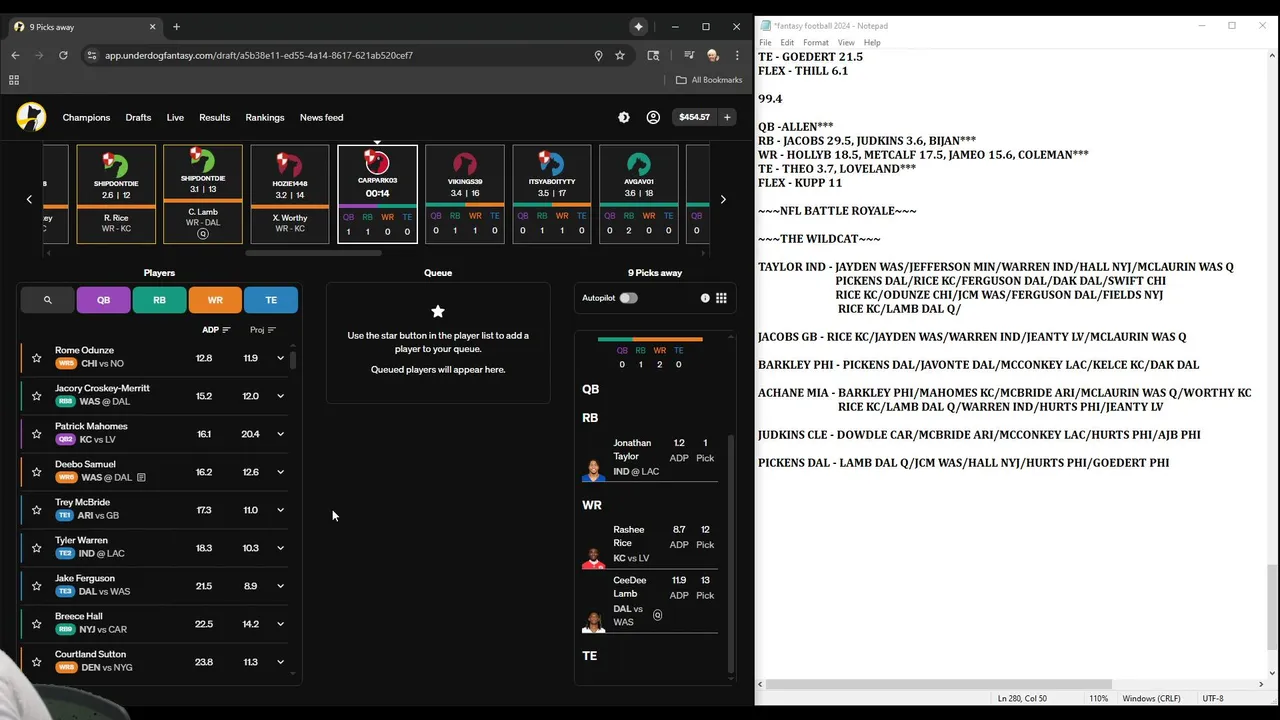Open the Drafts nav item
This screenshot has width=1280, height=720.
click(138, 117)
